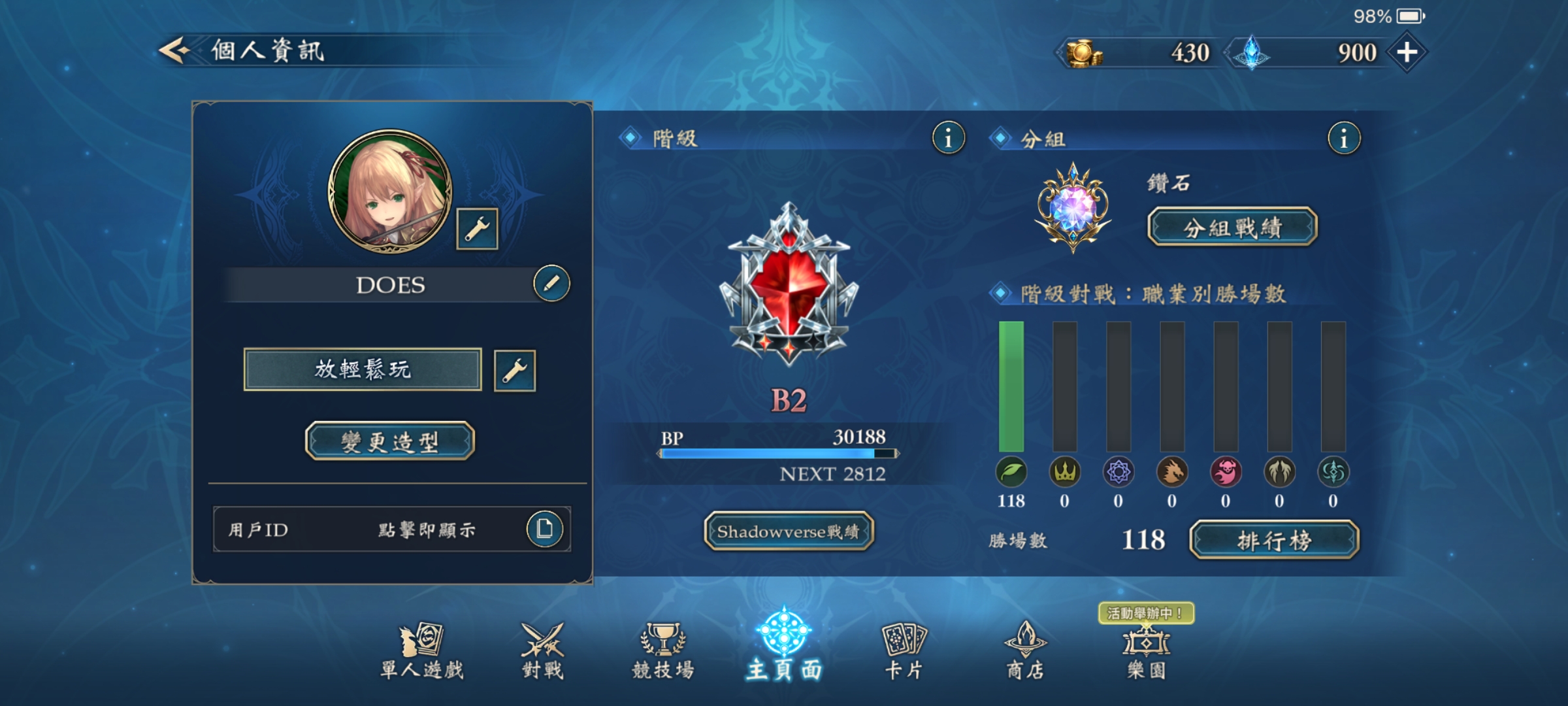This screenshot has height=706, width=1568.
Task: Select the green leaf Forestcraft class icon
Action: (1011, 472)
